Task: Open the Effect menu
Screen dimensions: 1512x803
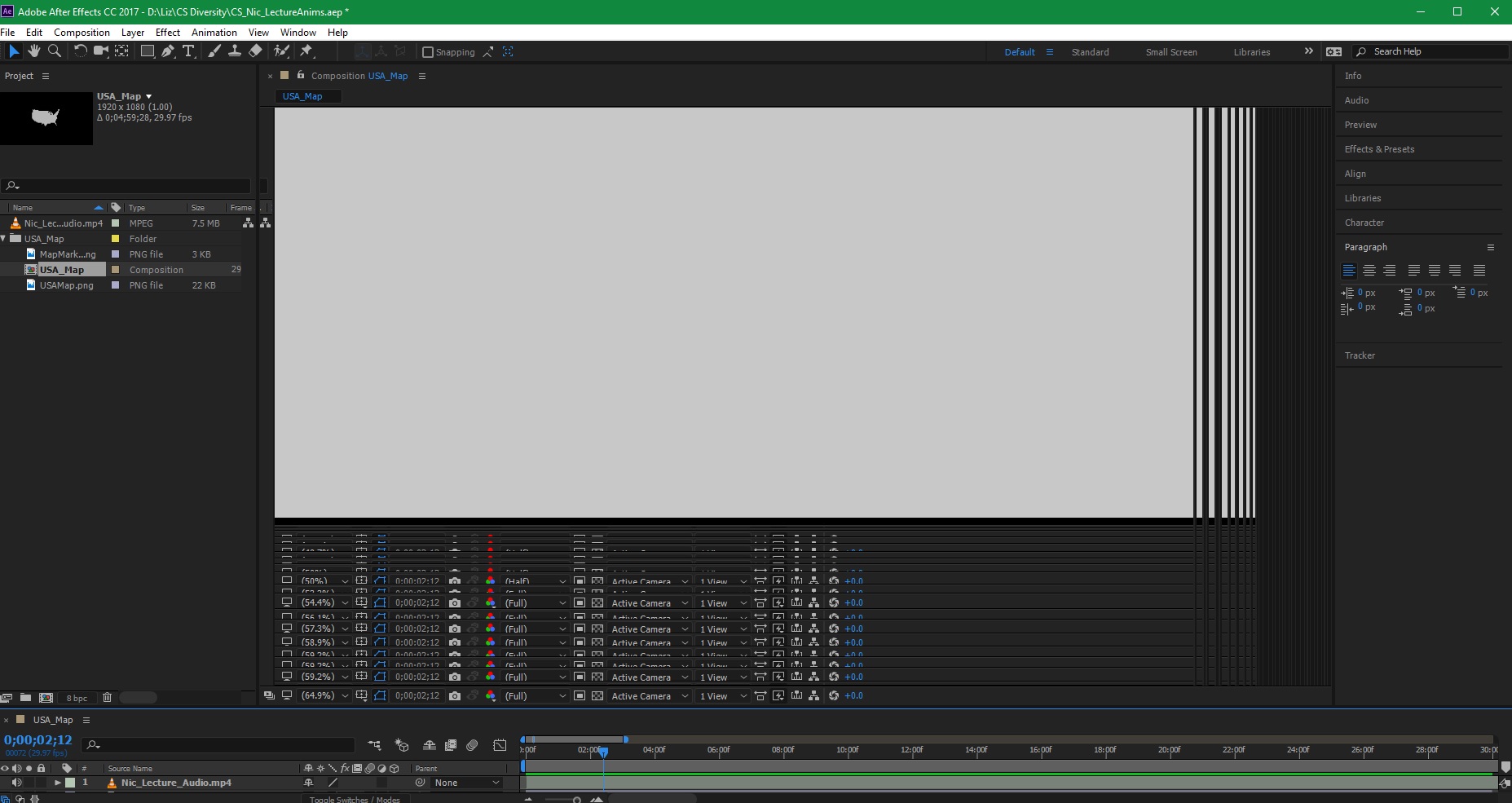Action: (x=168, y=33)
